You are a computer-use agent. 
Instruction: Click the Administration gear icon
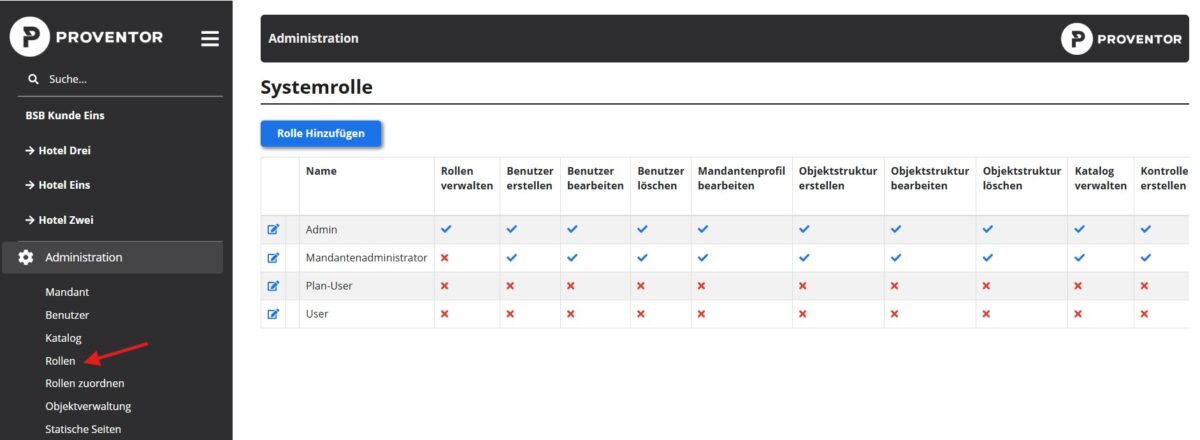click(x=27, y=257)
